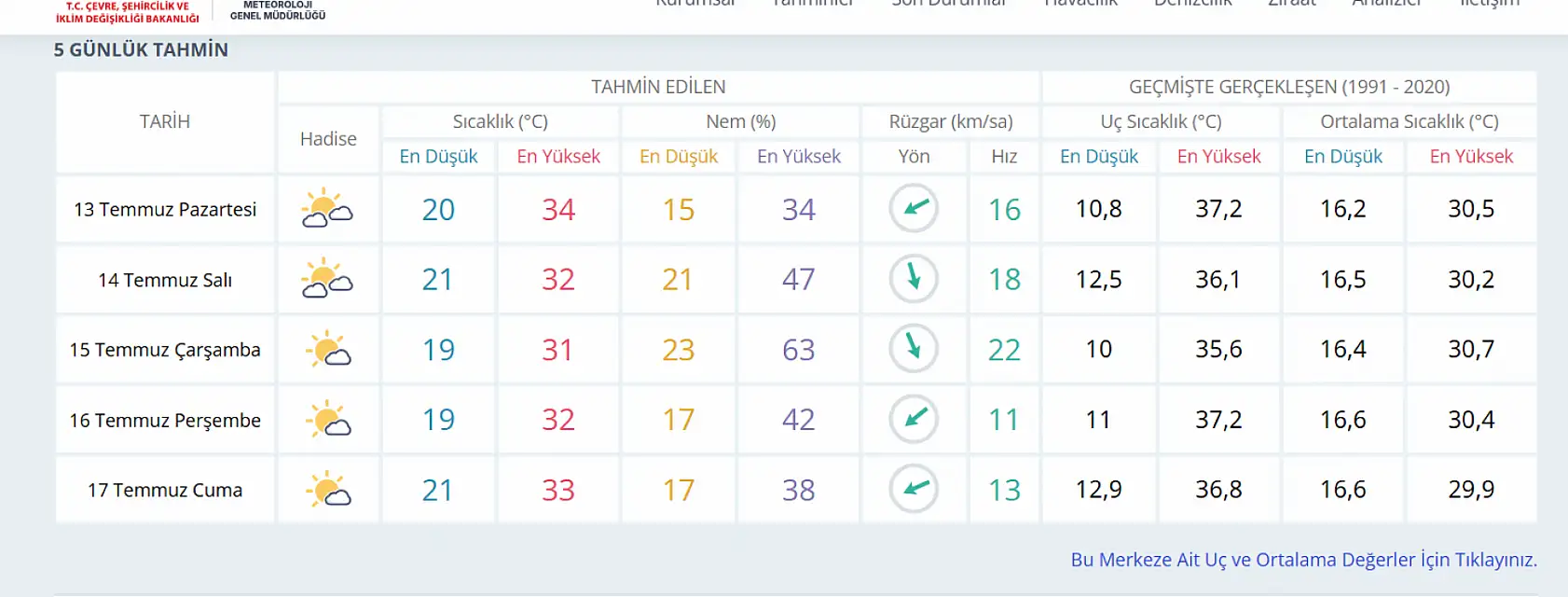Screen dimensions: 1568x597
Task: Click the 15 Temmuz Çarşamba weather icon
Action: (x=328, y=349)
